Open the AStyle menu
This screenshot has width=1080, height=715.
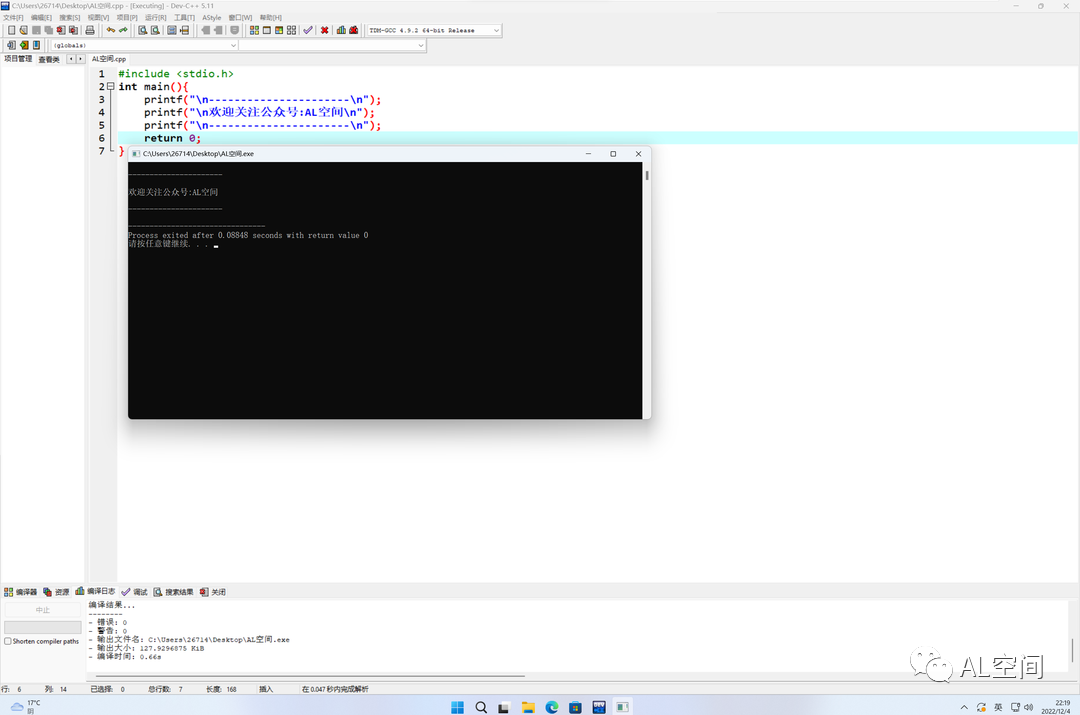(212, 17)
